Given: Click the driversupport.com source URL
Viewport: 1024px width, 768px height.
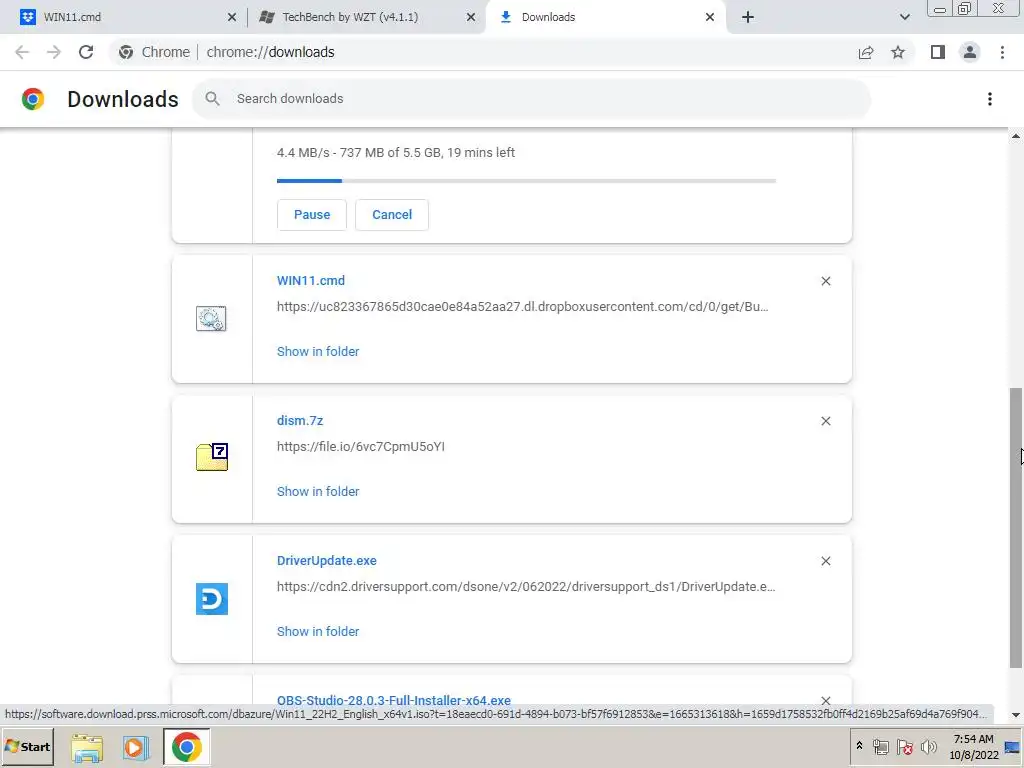Looking at the screenshot, I should click(526, 586).
